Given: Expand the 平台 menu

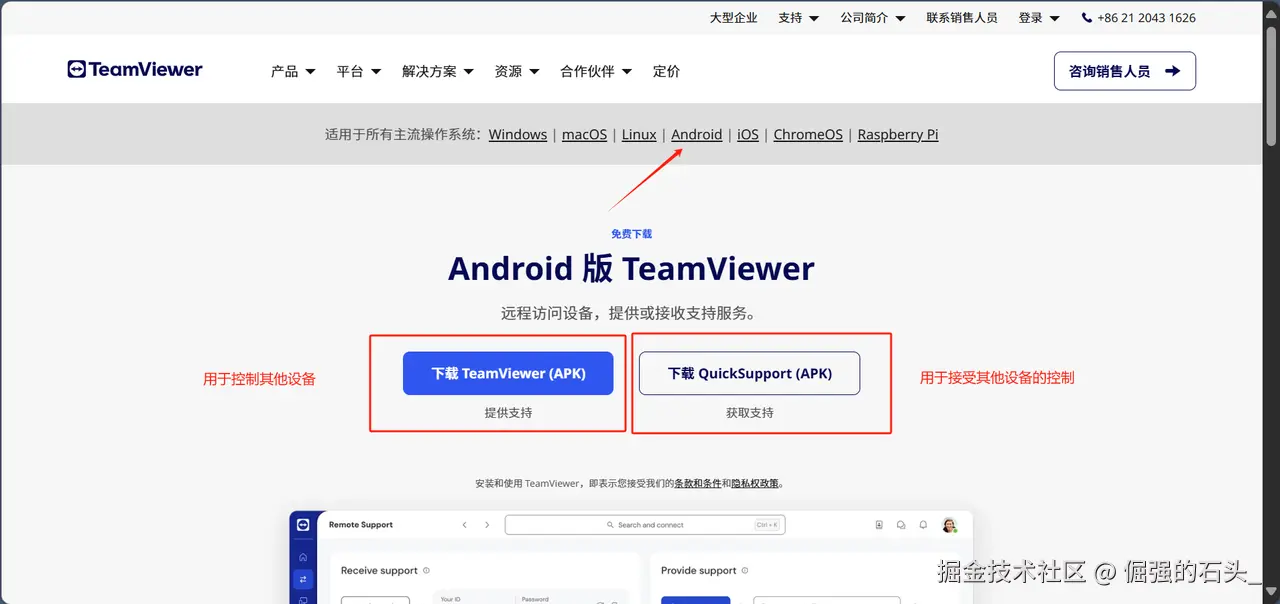Looking at the screenshot, I should (x=359, y=71).
